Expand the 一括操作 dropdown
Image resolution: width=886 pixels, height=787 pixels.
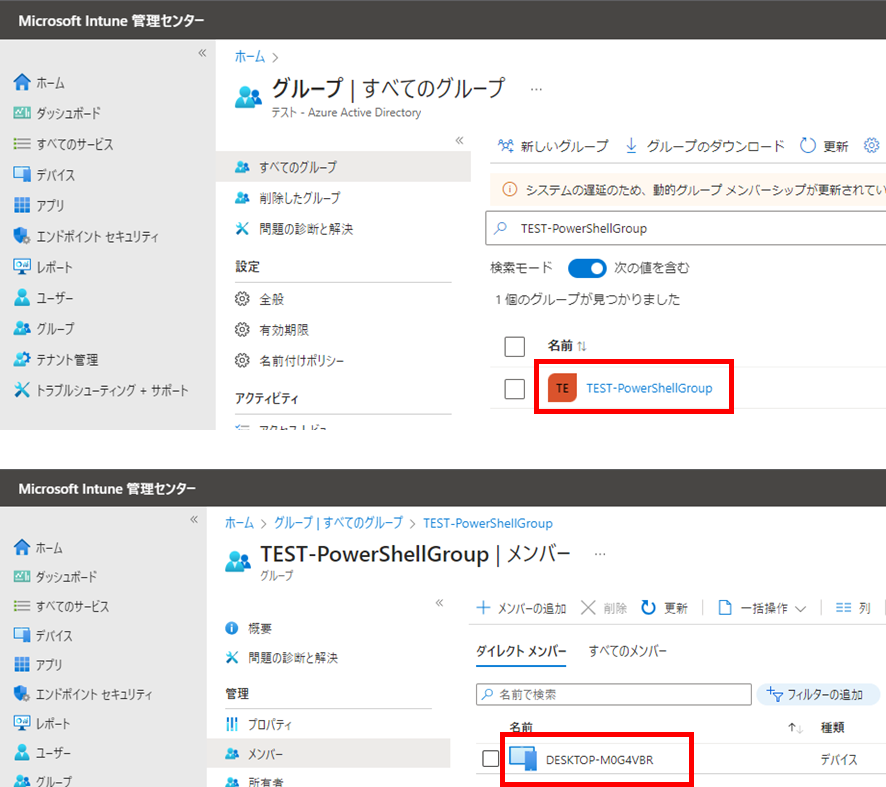pos(762,608)
